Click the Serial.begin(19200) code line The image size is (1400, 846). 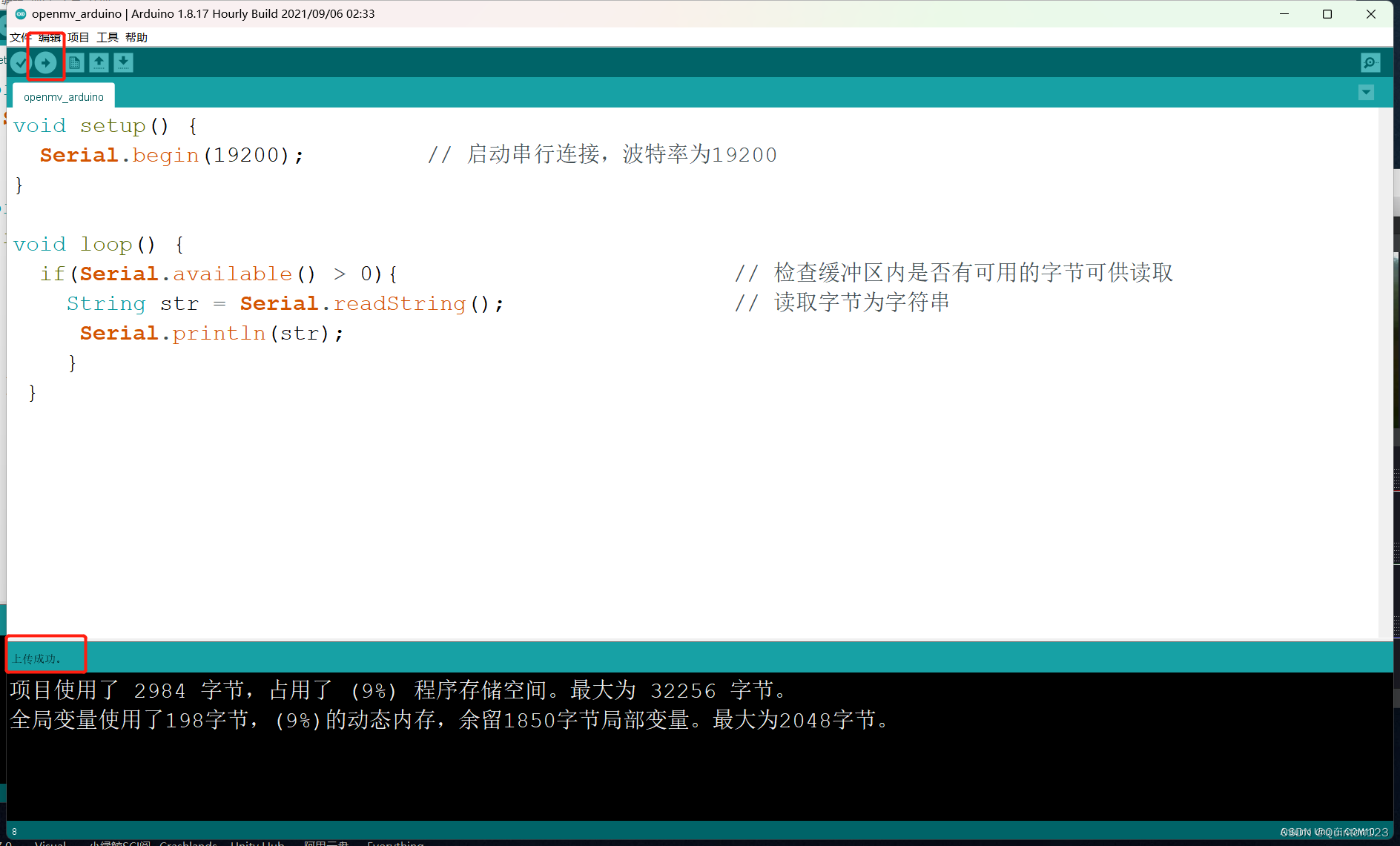click(x=172, y=155)
